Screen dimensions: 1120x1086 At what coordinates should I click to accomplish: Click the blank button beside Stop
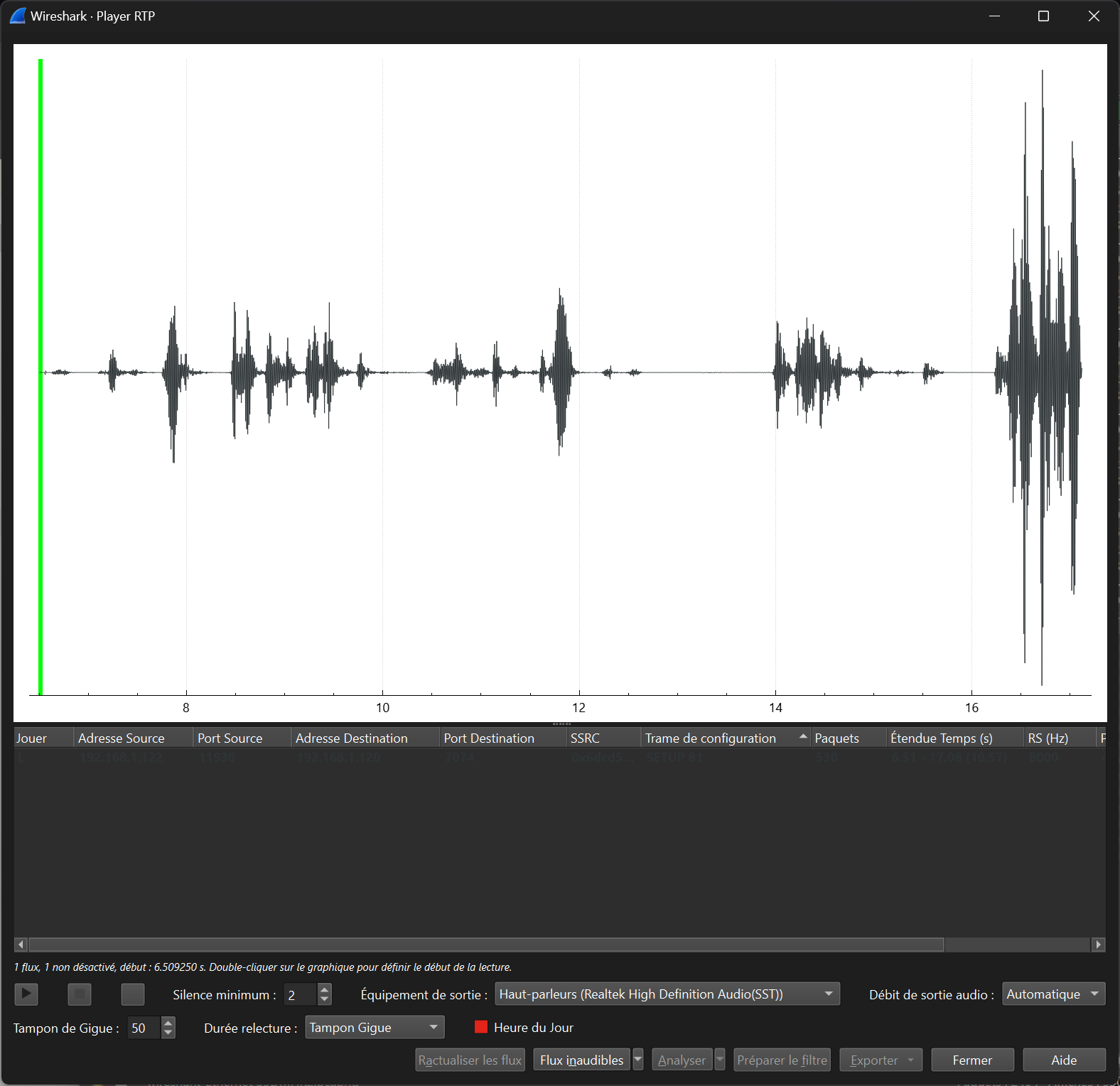(x=133, y=994)
